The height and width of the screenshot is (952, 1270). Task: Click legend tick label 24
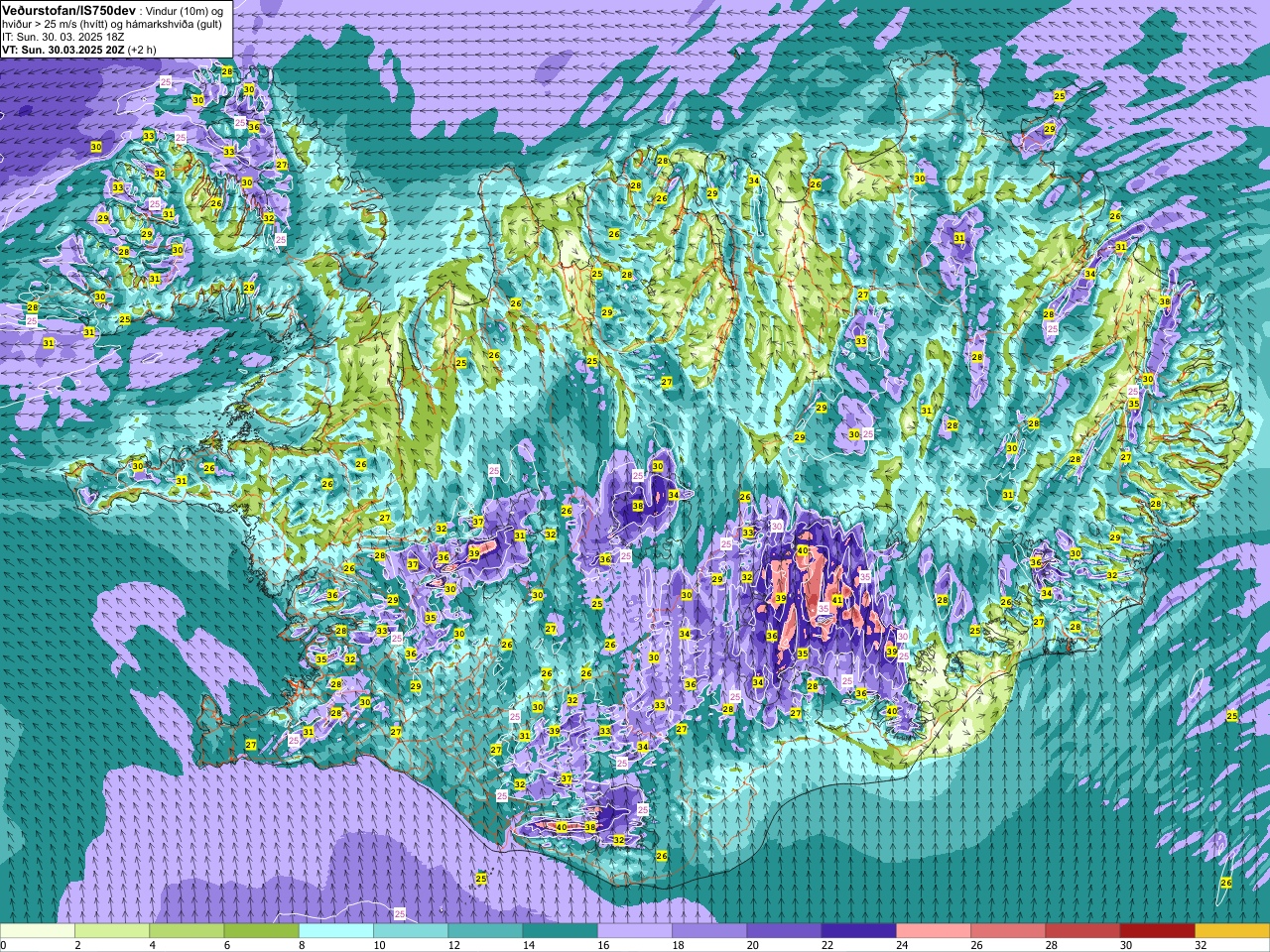(902, 945)
